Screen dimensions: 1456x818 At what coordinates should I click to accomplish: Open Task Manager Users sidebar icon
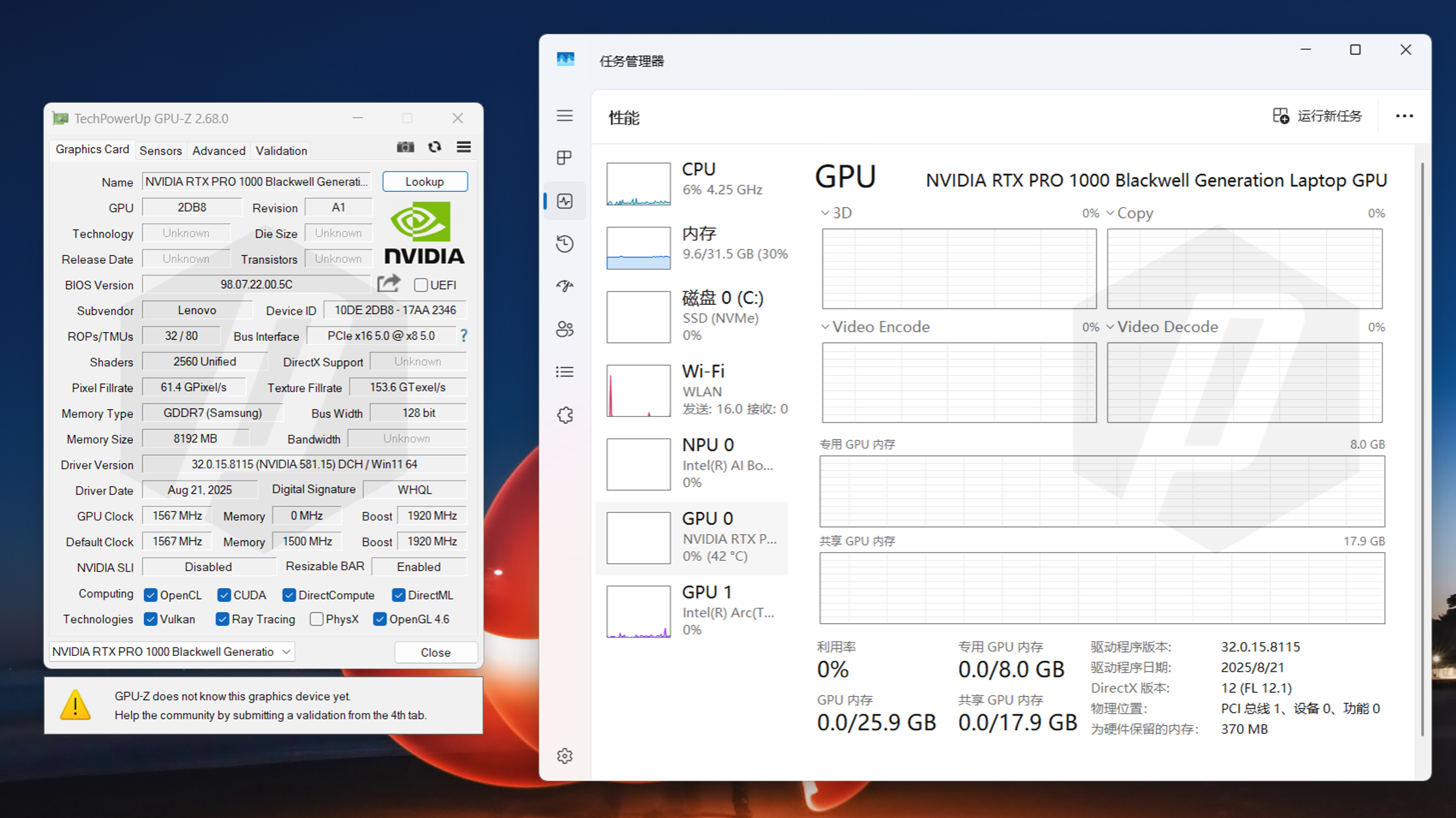pyautogui.click(x=565, y=329)
